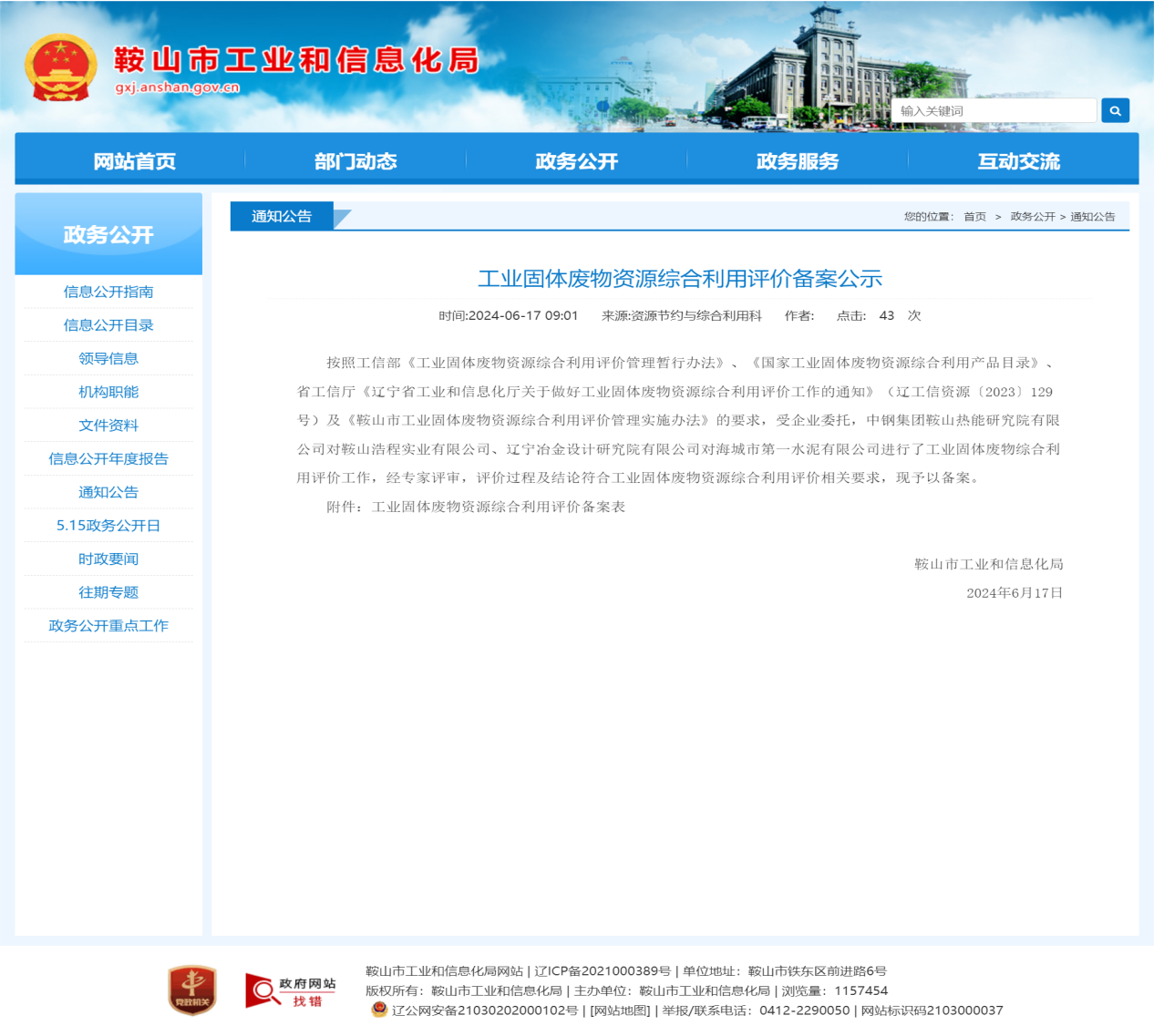Click the 辽公网安备 police badge icon
This screenshot has width=1154, height=1036.
click(379, 1010)
